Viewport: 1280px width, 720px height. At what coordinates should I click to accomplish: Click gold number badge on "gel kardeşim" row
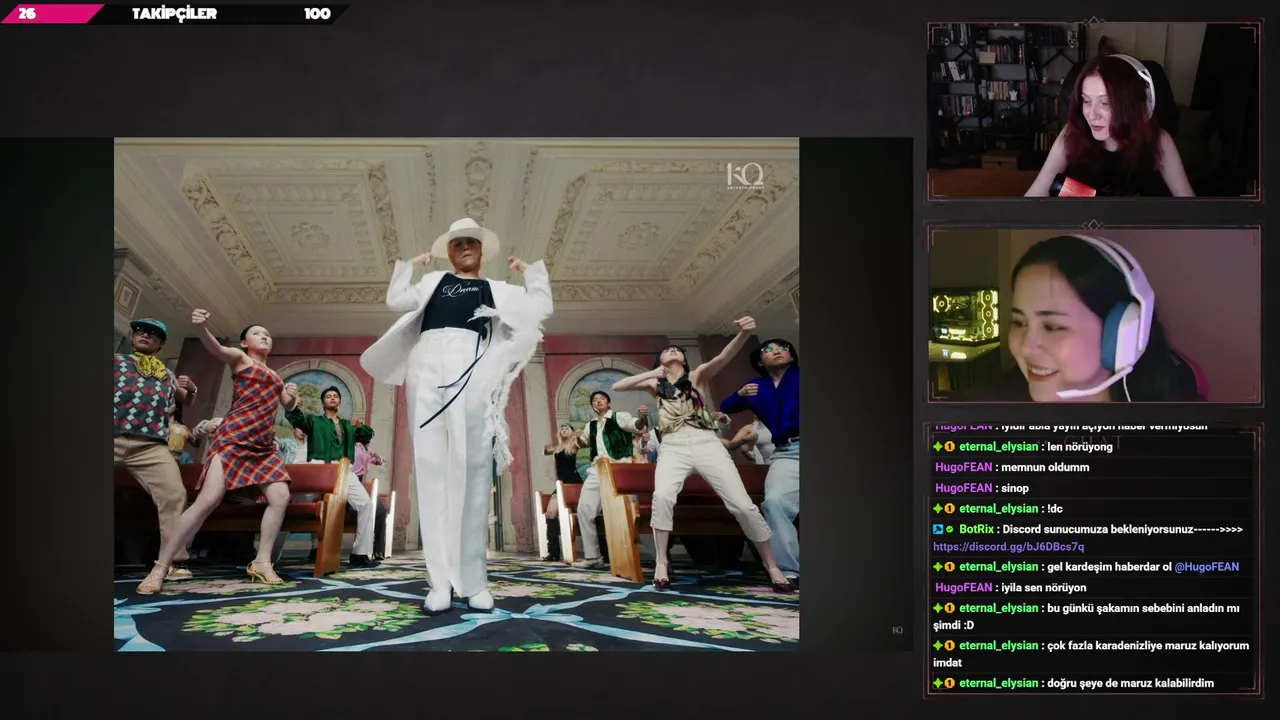[950, 567]
